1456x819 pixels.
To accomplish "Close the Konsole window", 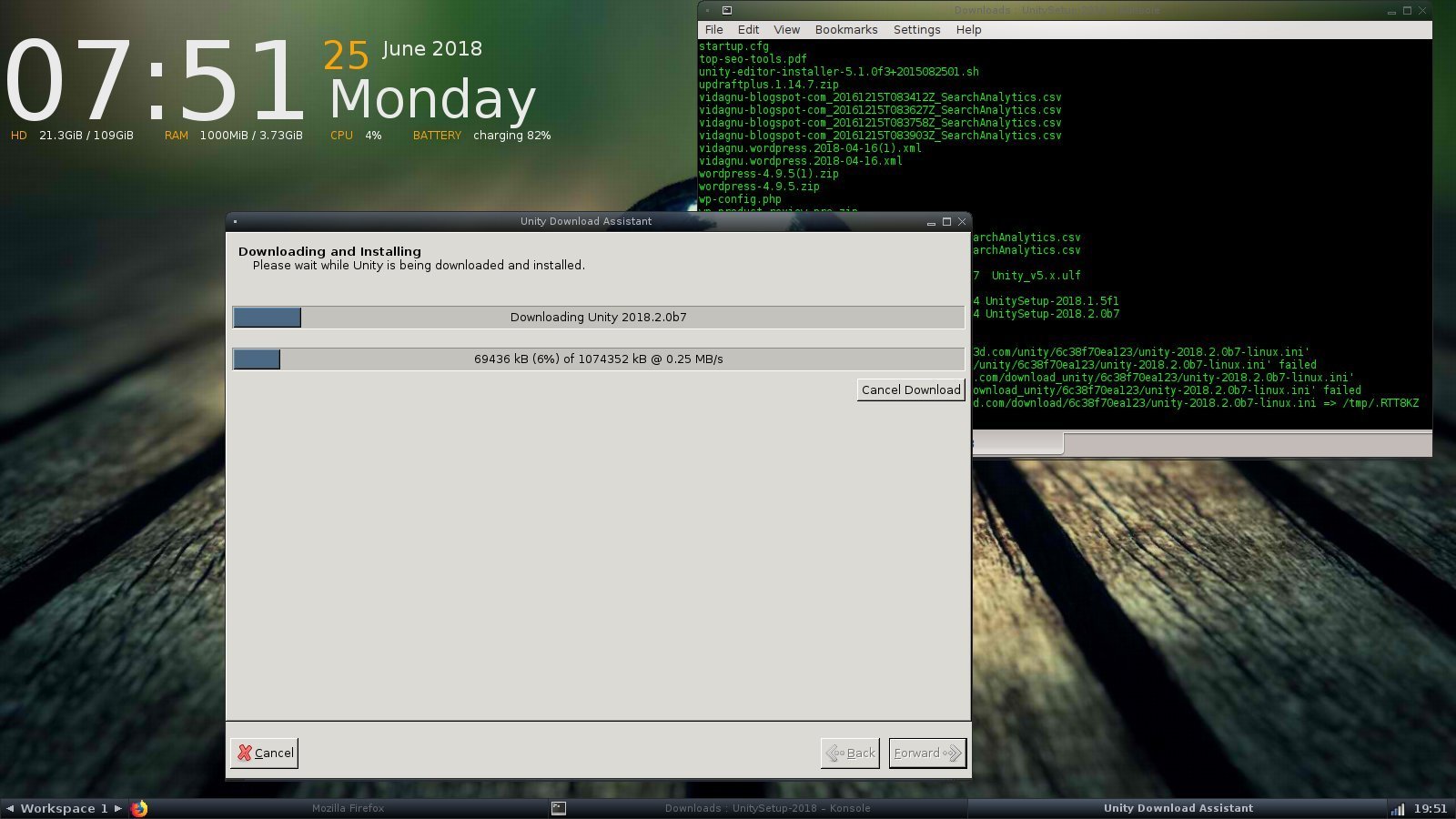I will click(1422, 11).
